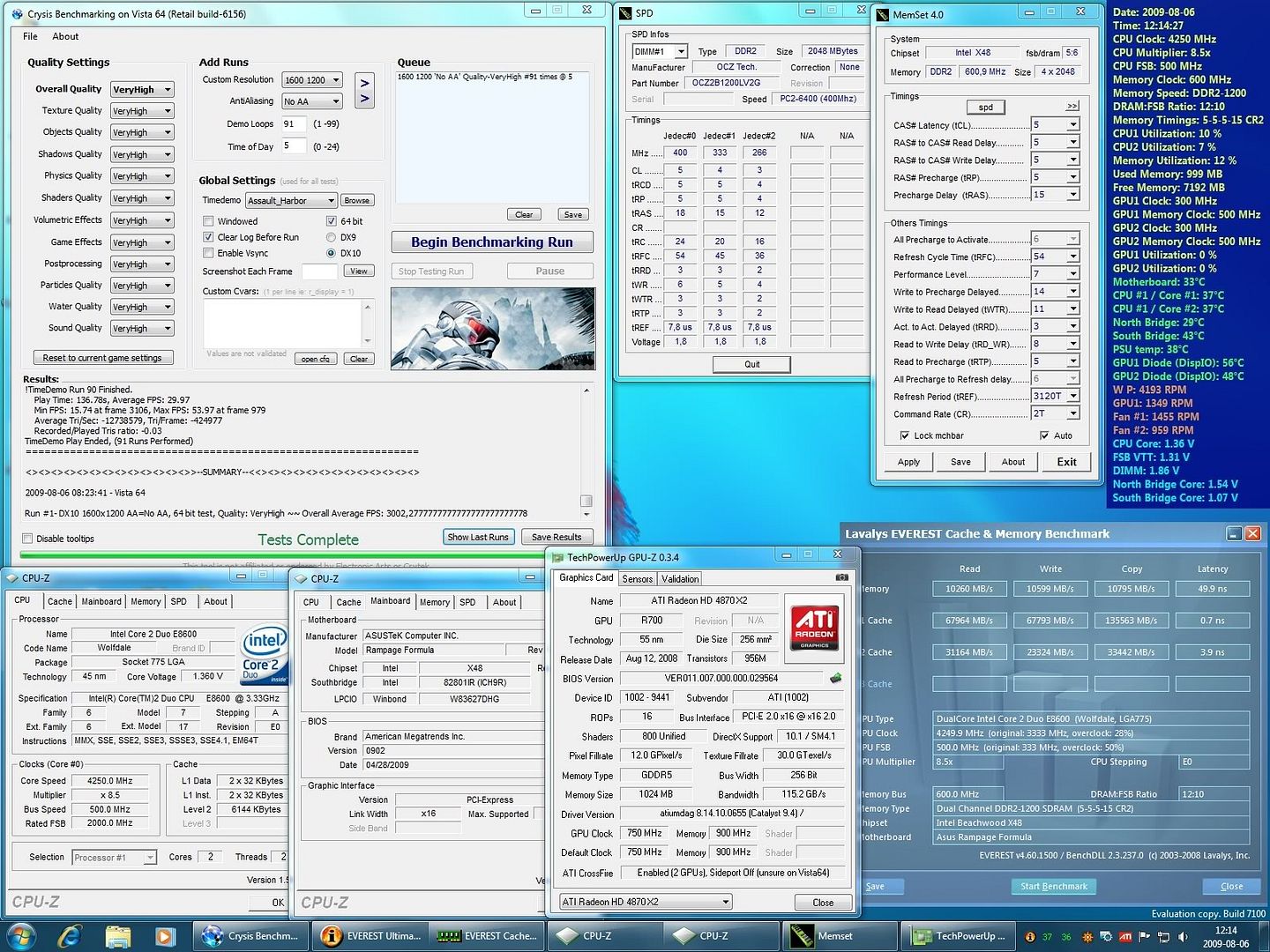1270x952 pixels.
Task: Open the Overall Quality dropdown
Action: point(142,89)
